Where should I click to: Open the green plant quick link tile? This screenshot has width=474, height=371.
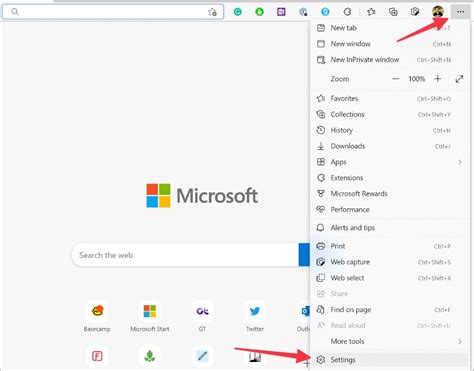point(150,356)
